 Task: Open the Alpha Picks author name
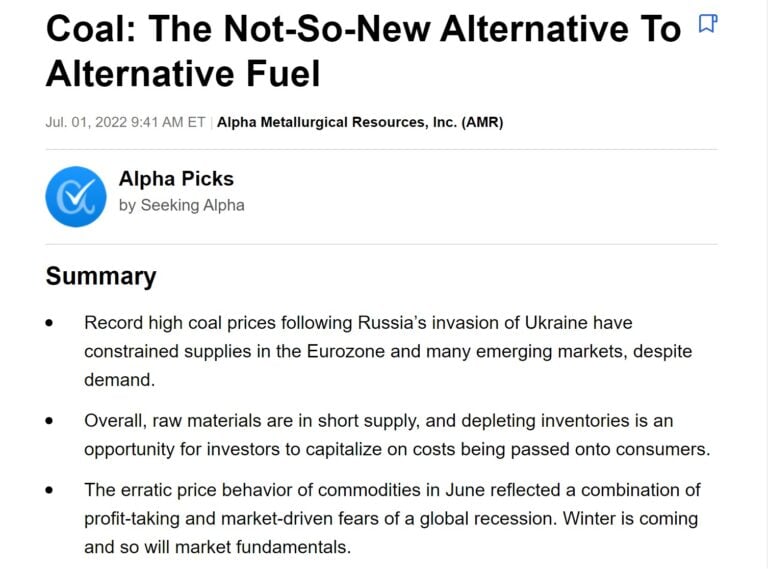click(x=176, y=179)
